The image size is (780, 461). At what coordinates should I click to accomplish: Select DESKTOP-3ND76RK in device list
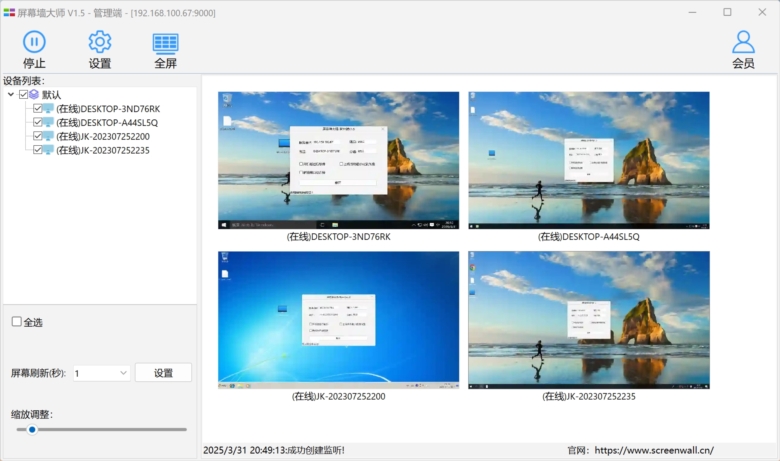click(108, 108)
